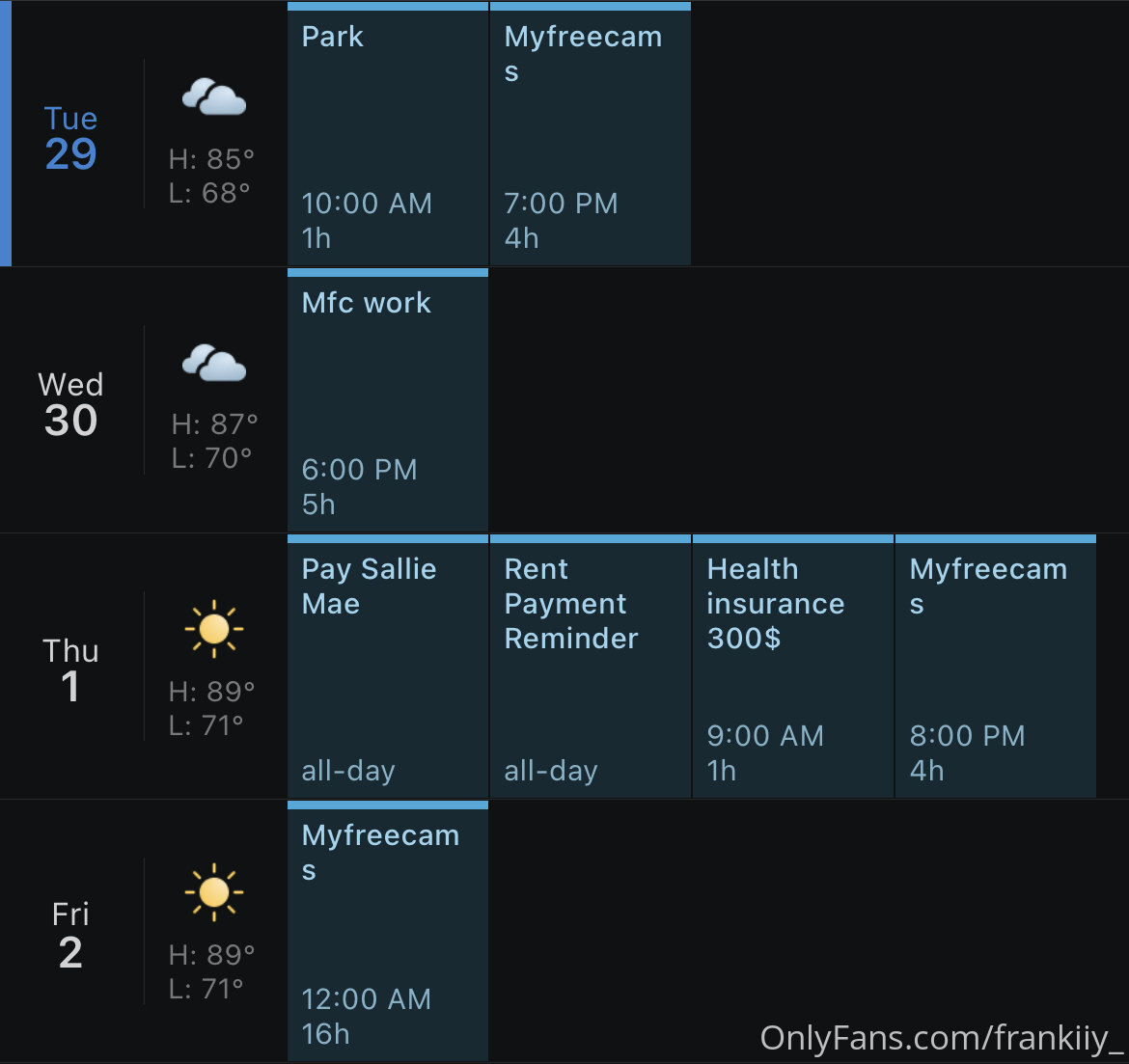This screenshot has width=1129, height=1064.
Task: Tap Wednesday's H: 87° L: 70° forecast
Action: tap(214, 441)
